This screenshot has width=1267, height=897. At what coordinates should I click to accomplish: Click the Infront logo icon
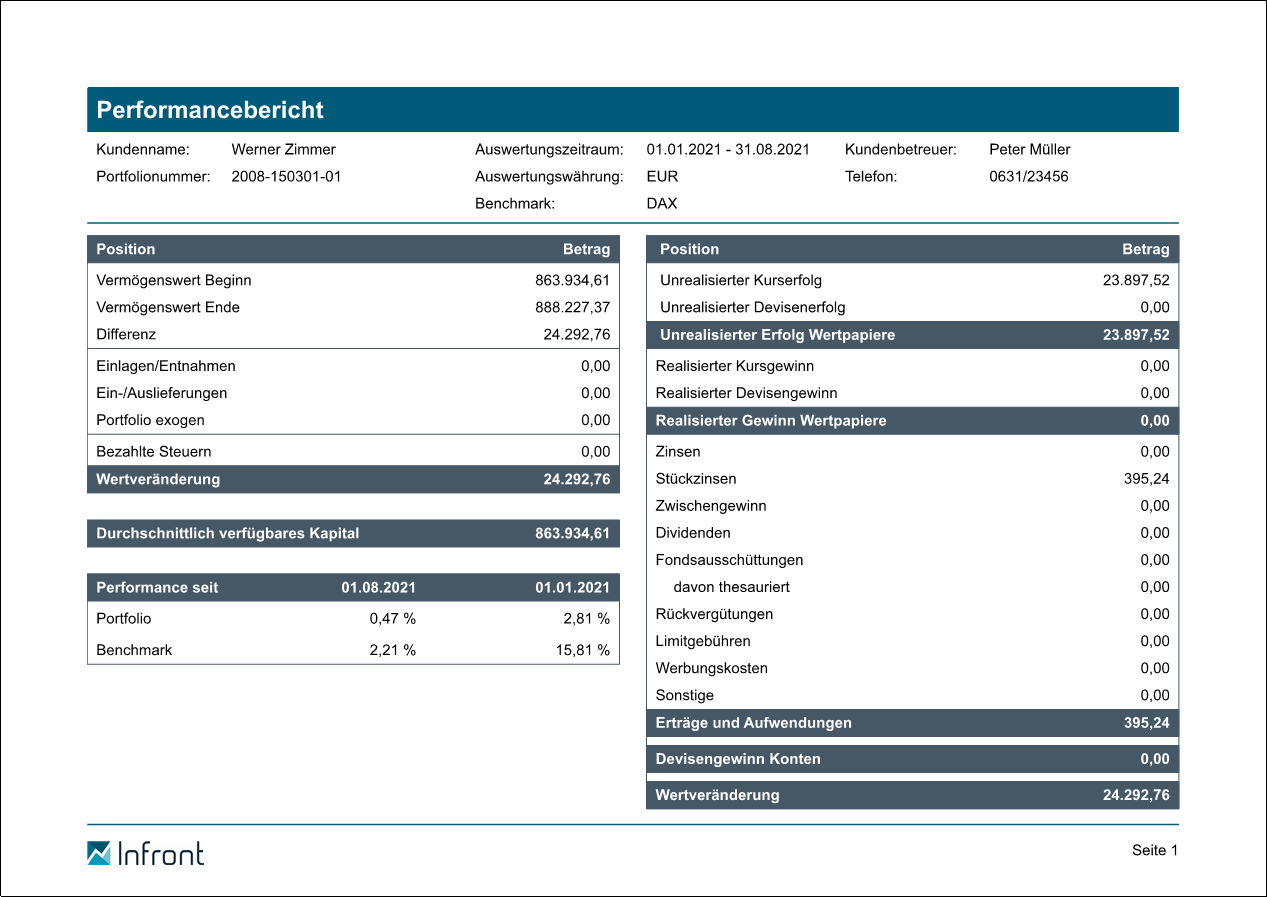click(x=99, y=853)
